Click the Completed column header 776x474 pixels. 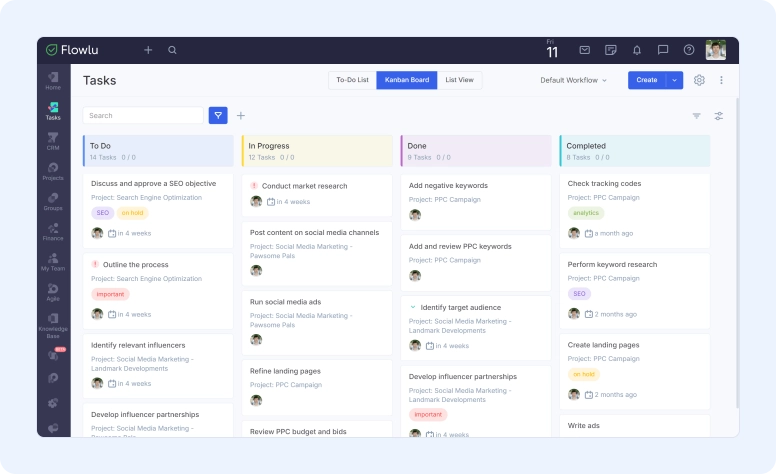(635, 151)
